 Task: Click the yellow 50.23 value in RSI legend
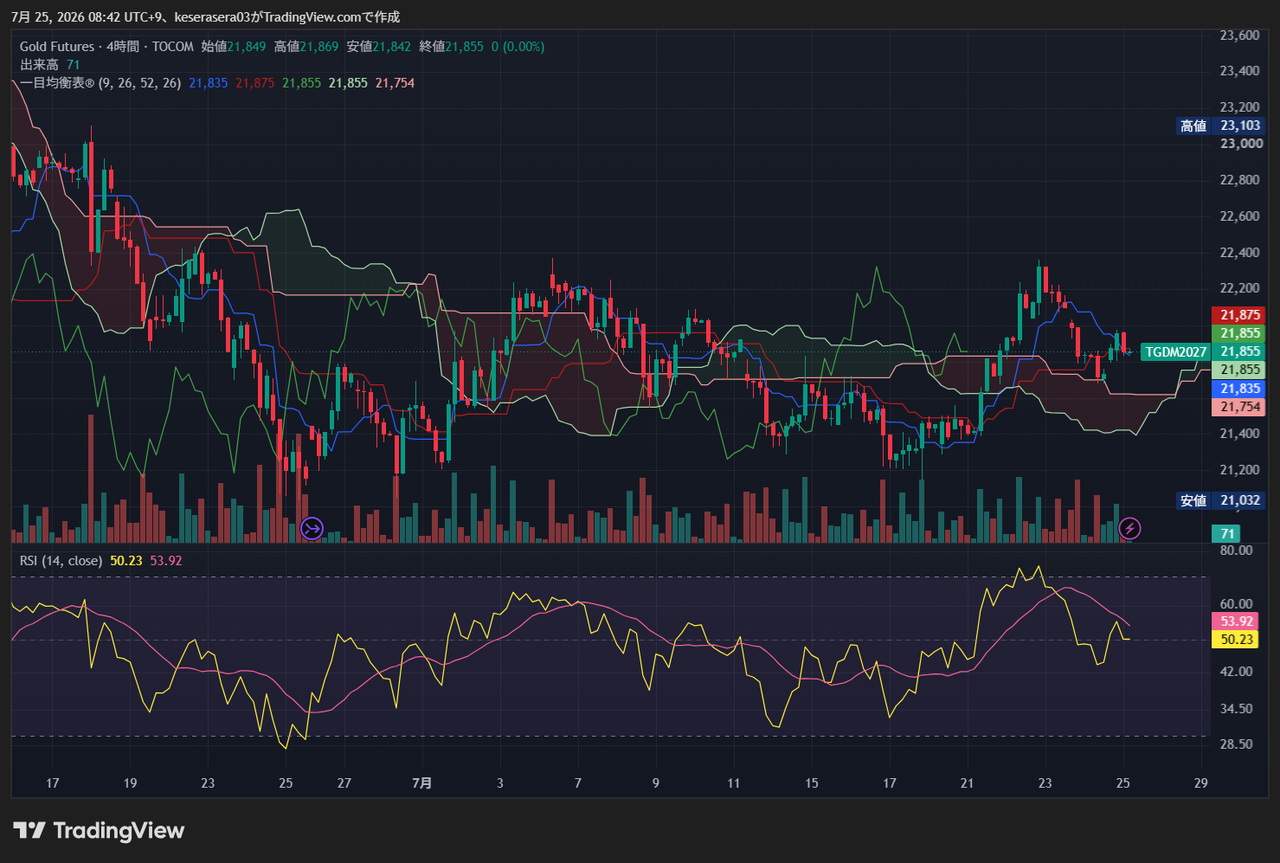126,561
